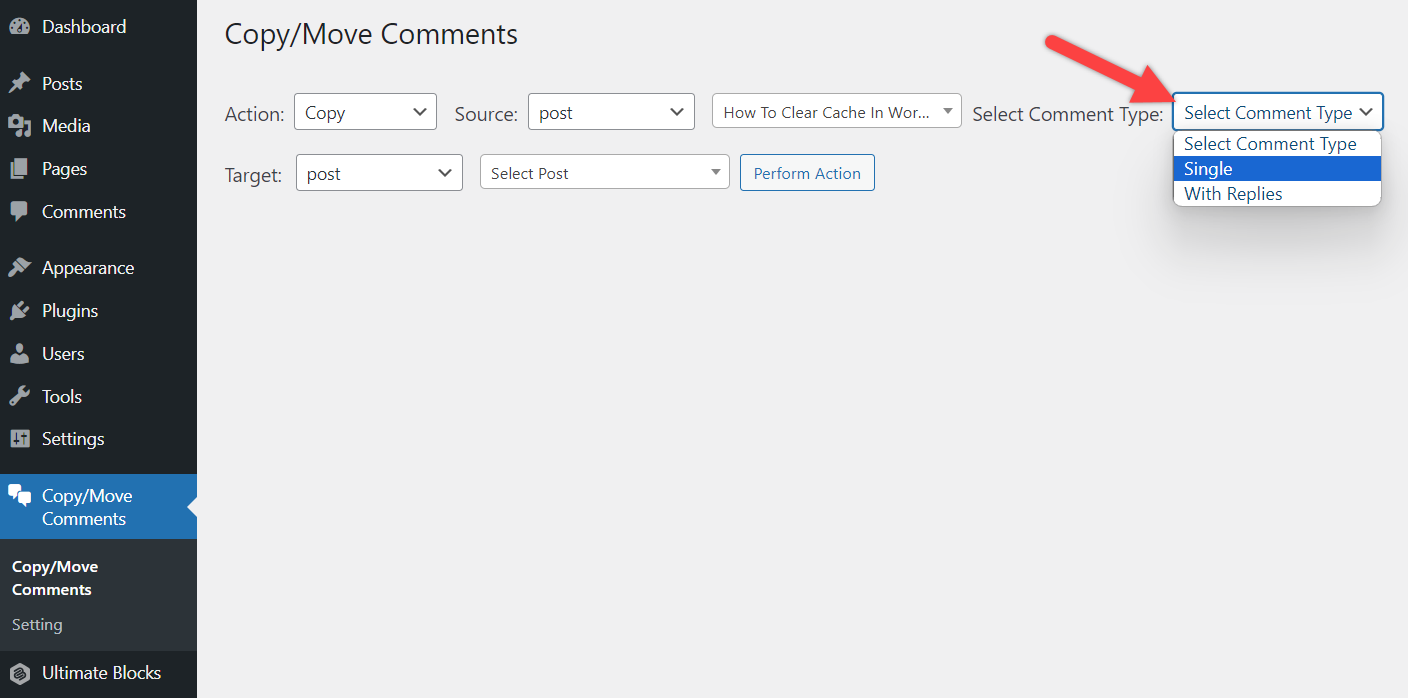This screenshot has width=1408, height=698.
Task: Click the Ultimate Blocks cube icon
Action: tap(20, 673)
